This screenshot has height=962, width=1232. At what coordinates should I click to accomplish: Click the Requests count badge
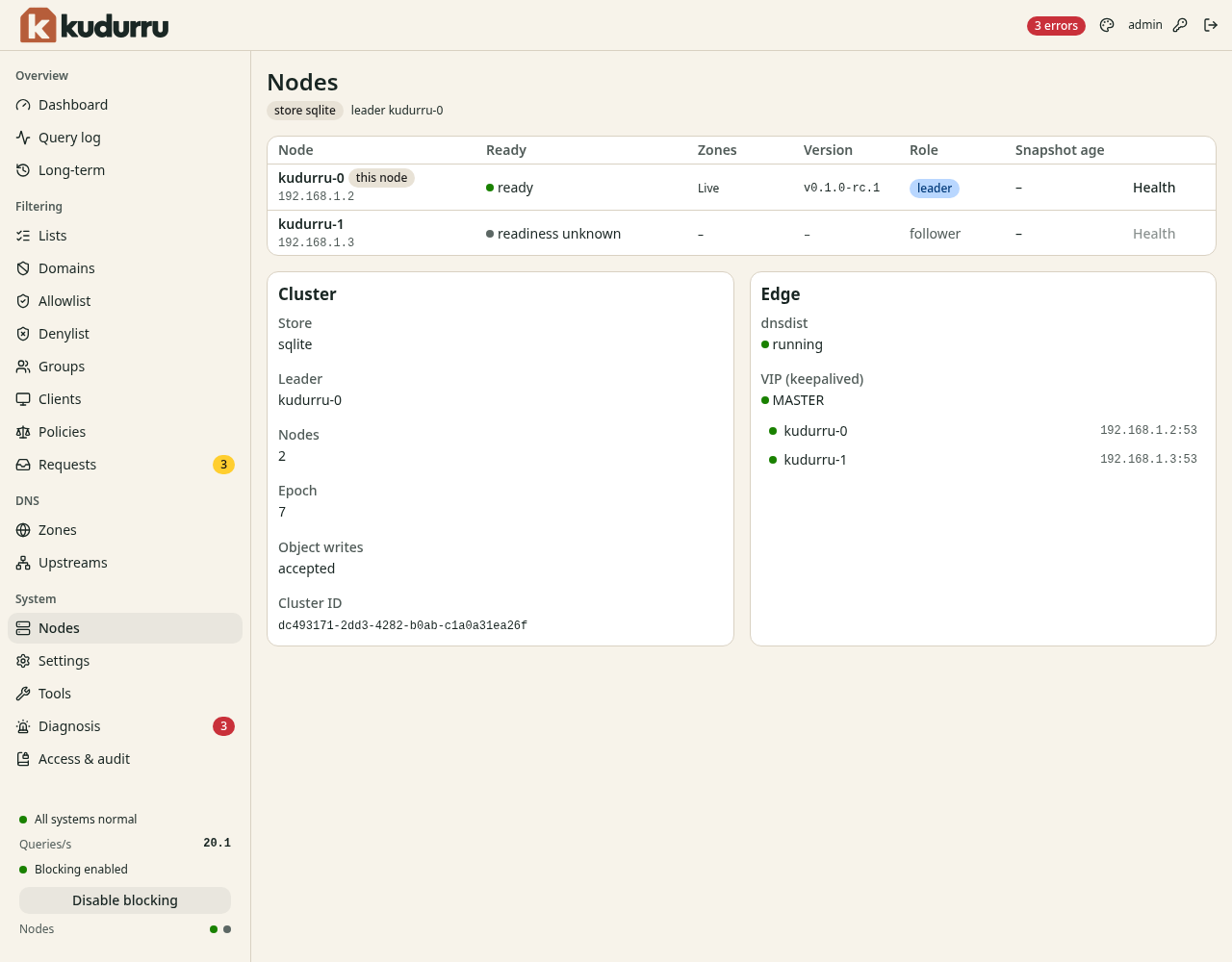click(223, 465)
